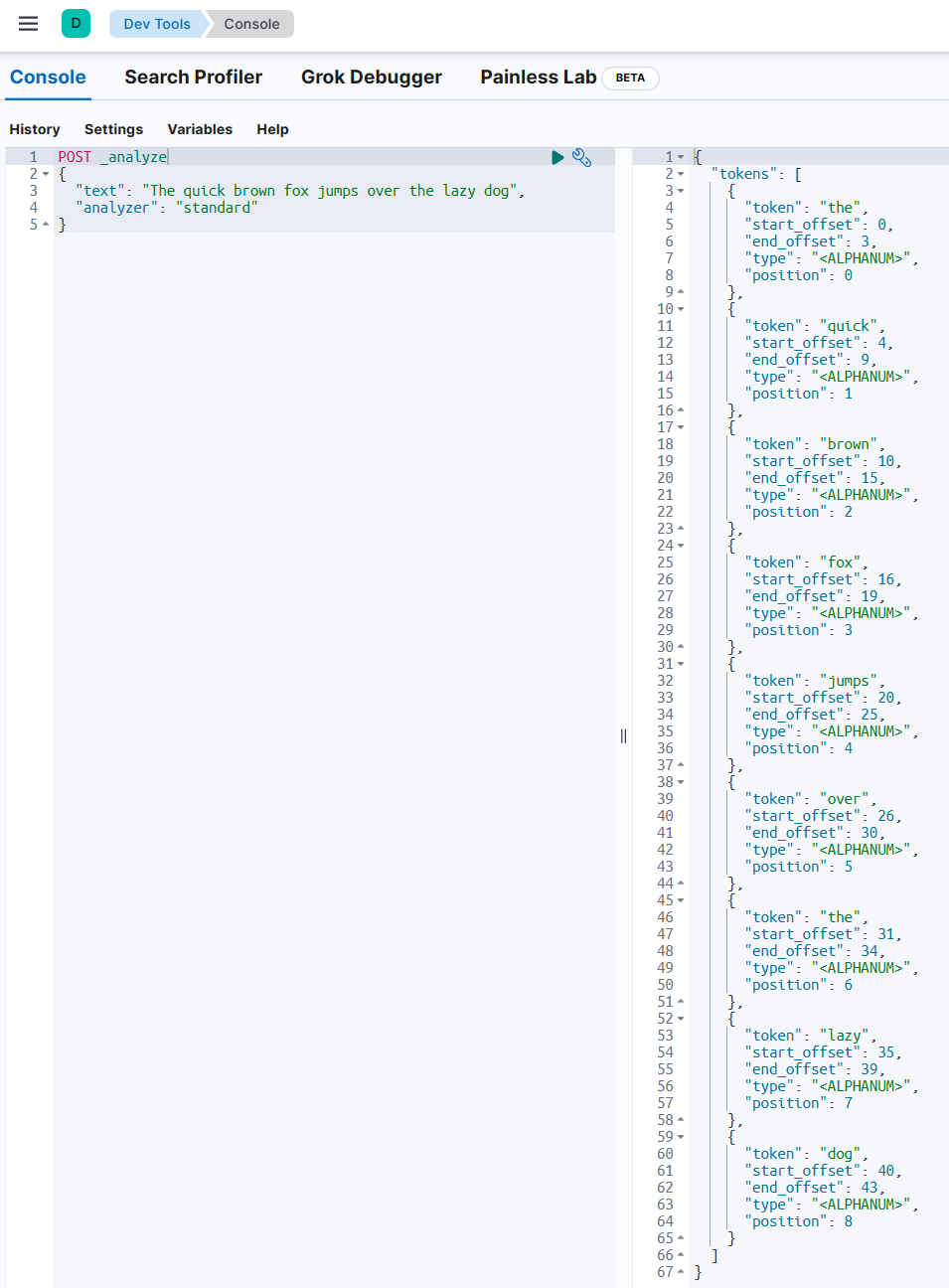Click the fold end marker at line 65
This screenshot has width=949, height=1288.
pyautogui.click(x=681, y=1238)
